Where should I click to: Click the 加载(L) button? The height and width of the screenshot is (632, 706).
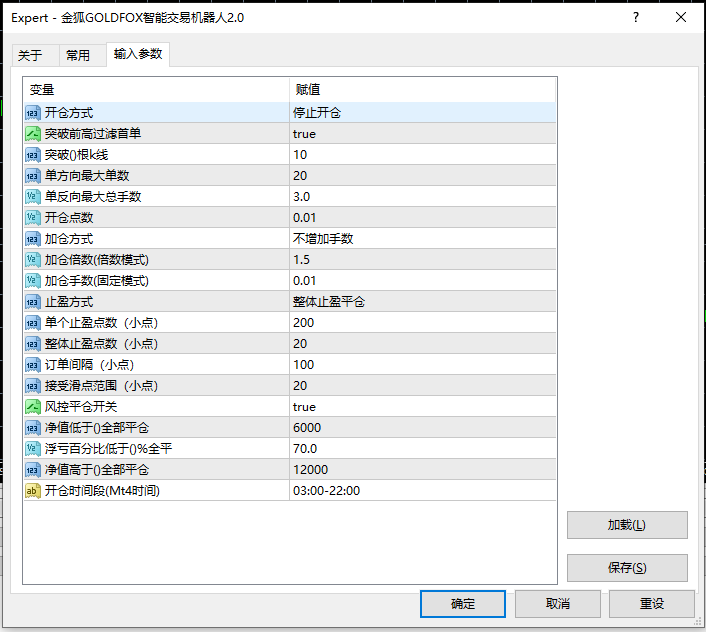coord(627,525)
